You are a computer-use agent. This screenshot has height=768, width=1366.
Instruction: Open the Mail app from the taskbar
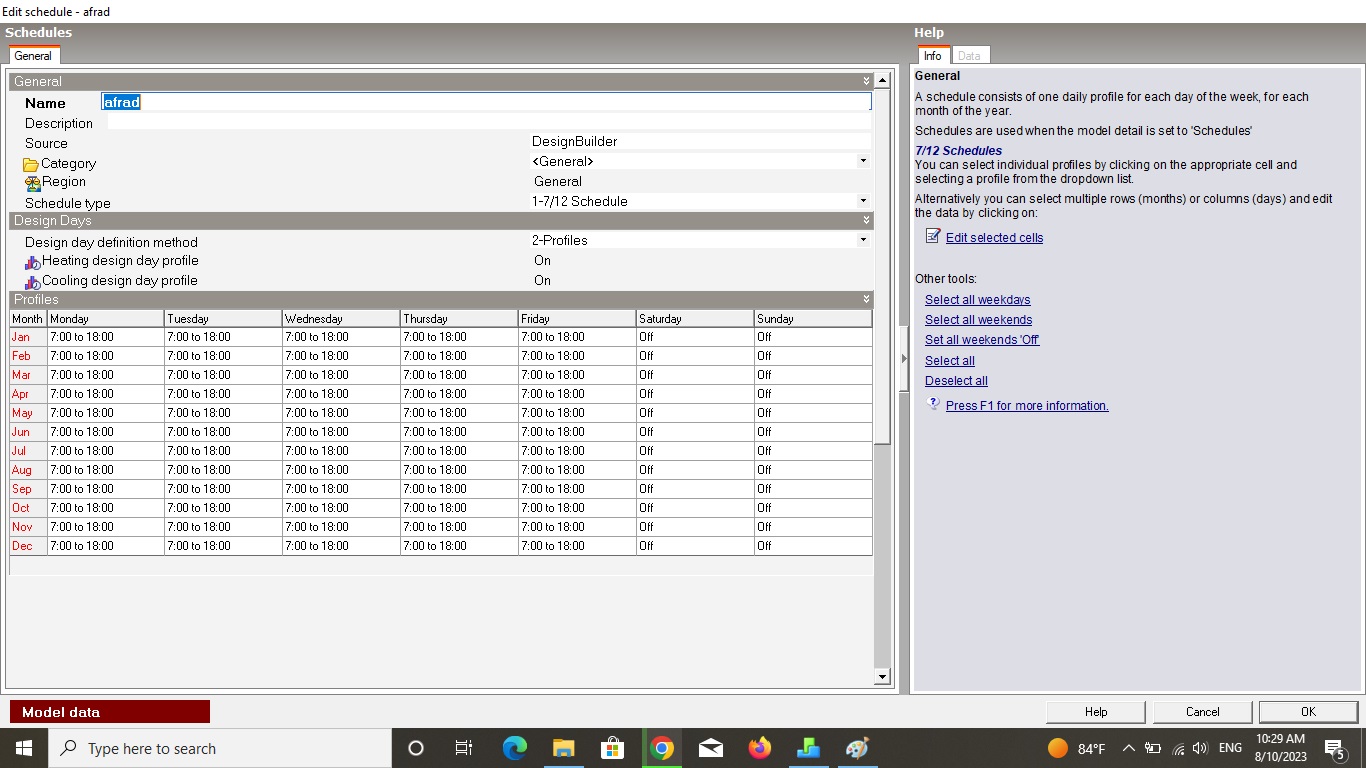pos(710,748)
